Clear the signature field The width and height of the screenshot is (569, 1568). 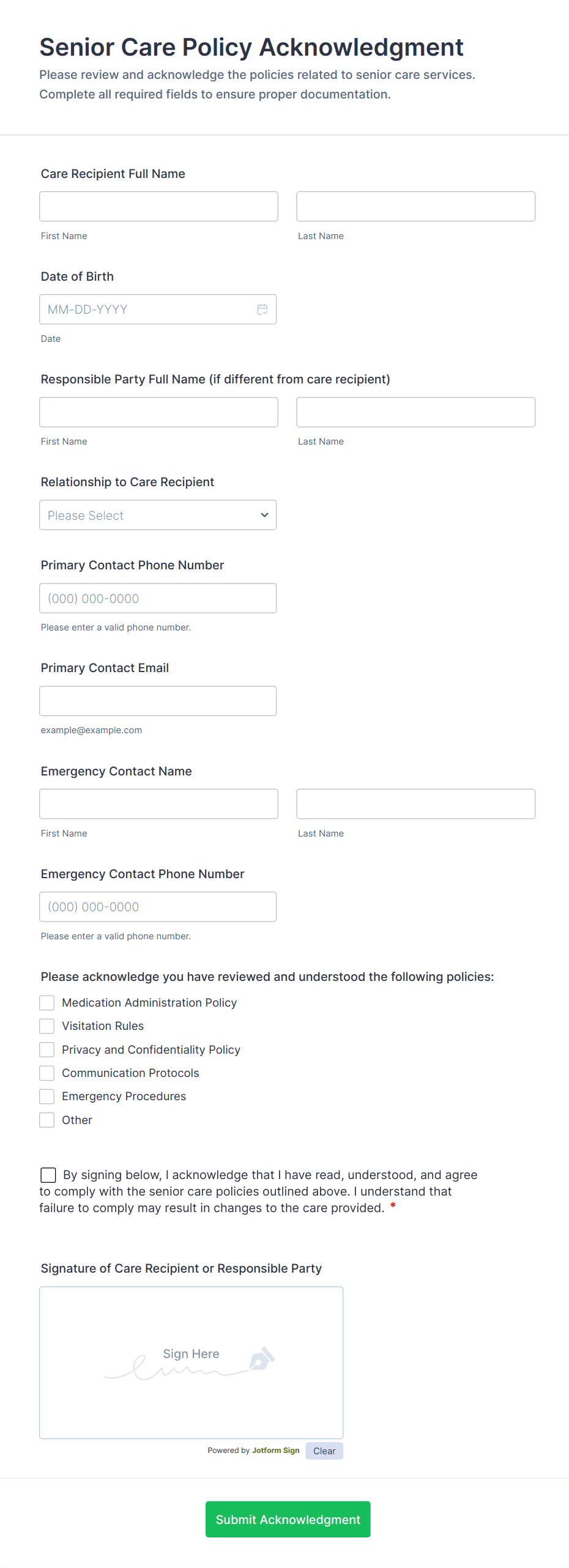324,1451
